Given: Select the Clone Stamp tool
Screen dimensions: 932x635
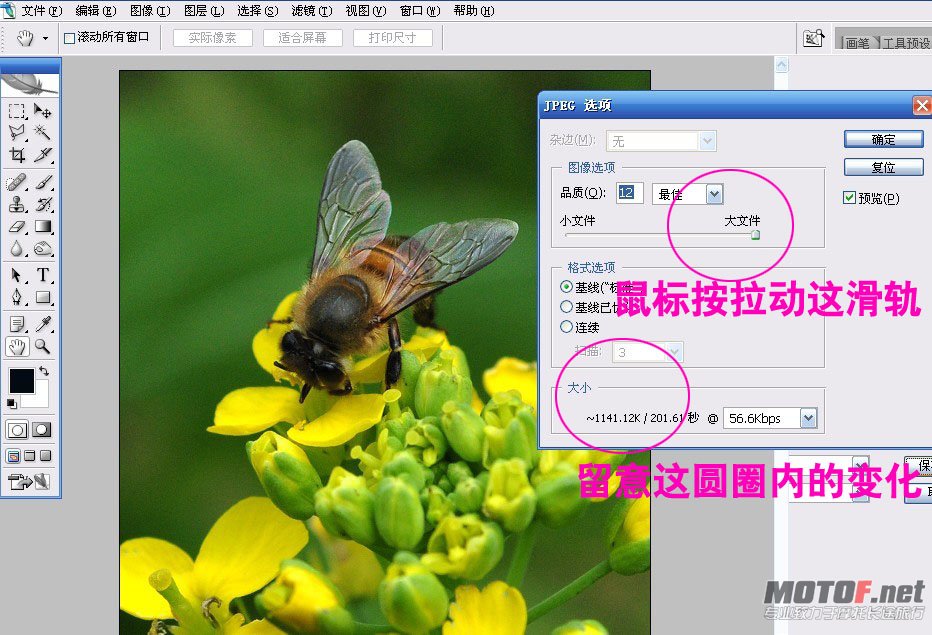Looking at the screenshot, I should tap(17, 204).
